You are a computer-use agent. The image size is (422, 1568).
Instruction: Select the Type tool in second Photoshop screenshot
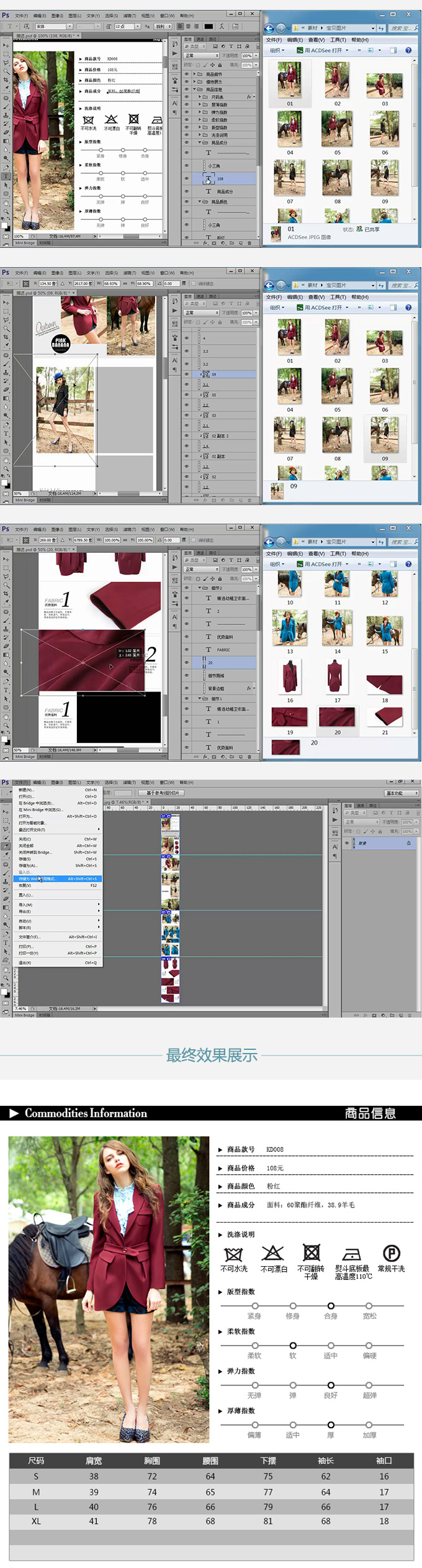click(6, 433)
